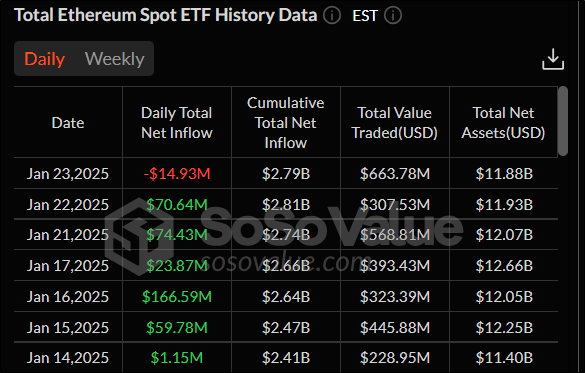585x373 pixels.
Task: Click the EST timezone label
Action: coord(365,16)
